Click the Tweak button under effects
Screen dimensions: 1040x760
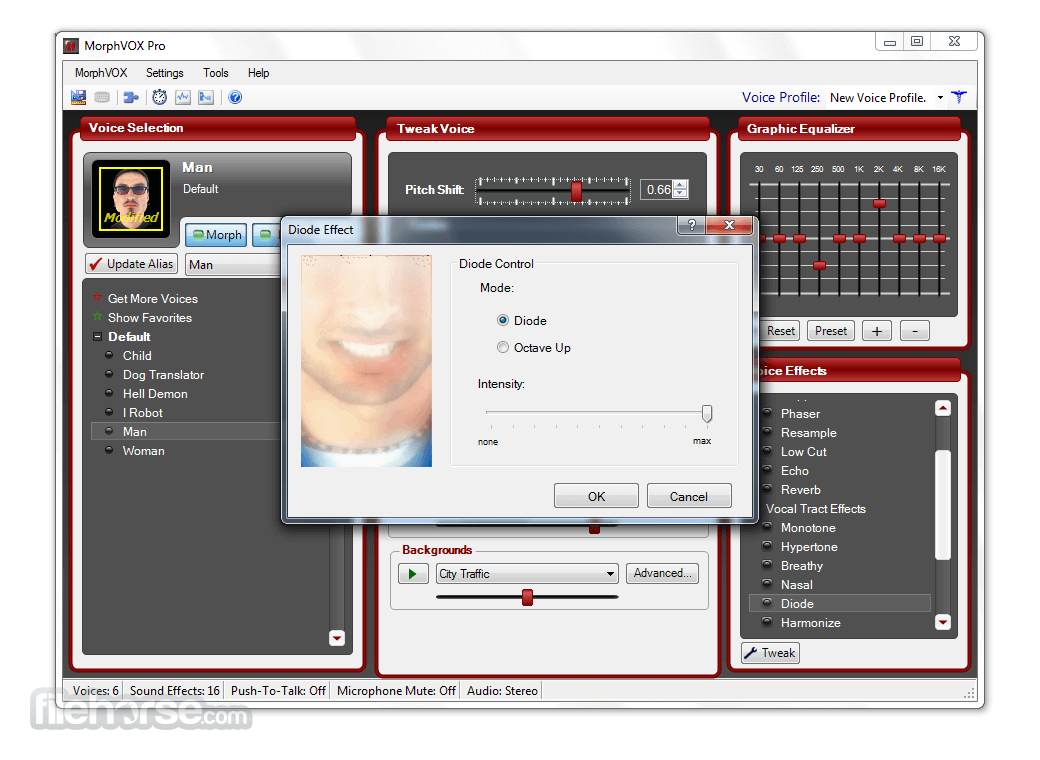click(770, 653)
